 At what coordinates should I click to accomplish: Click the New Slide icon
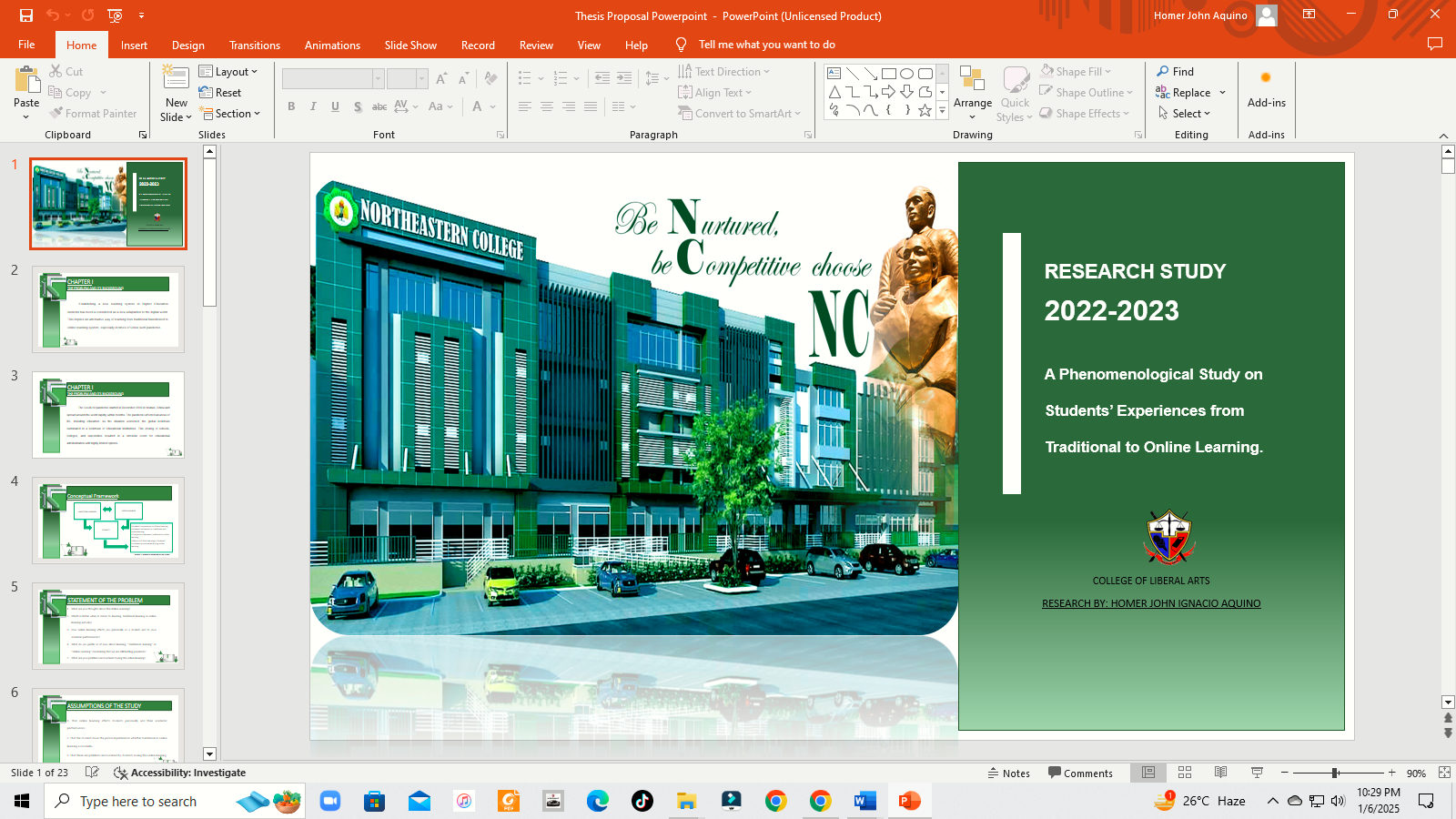coord(176,81)
